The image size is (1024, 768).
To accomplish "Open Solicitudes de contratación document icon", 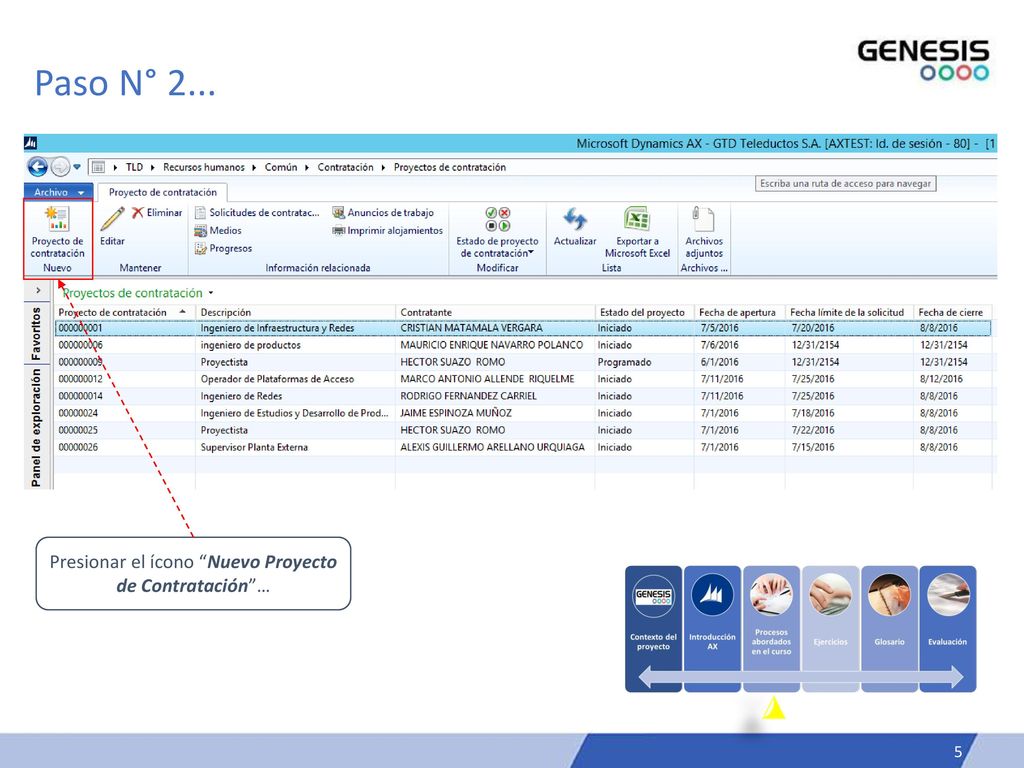I will (x=200, y=212).
